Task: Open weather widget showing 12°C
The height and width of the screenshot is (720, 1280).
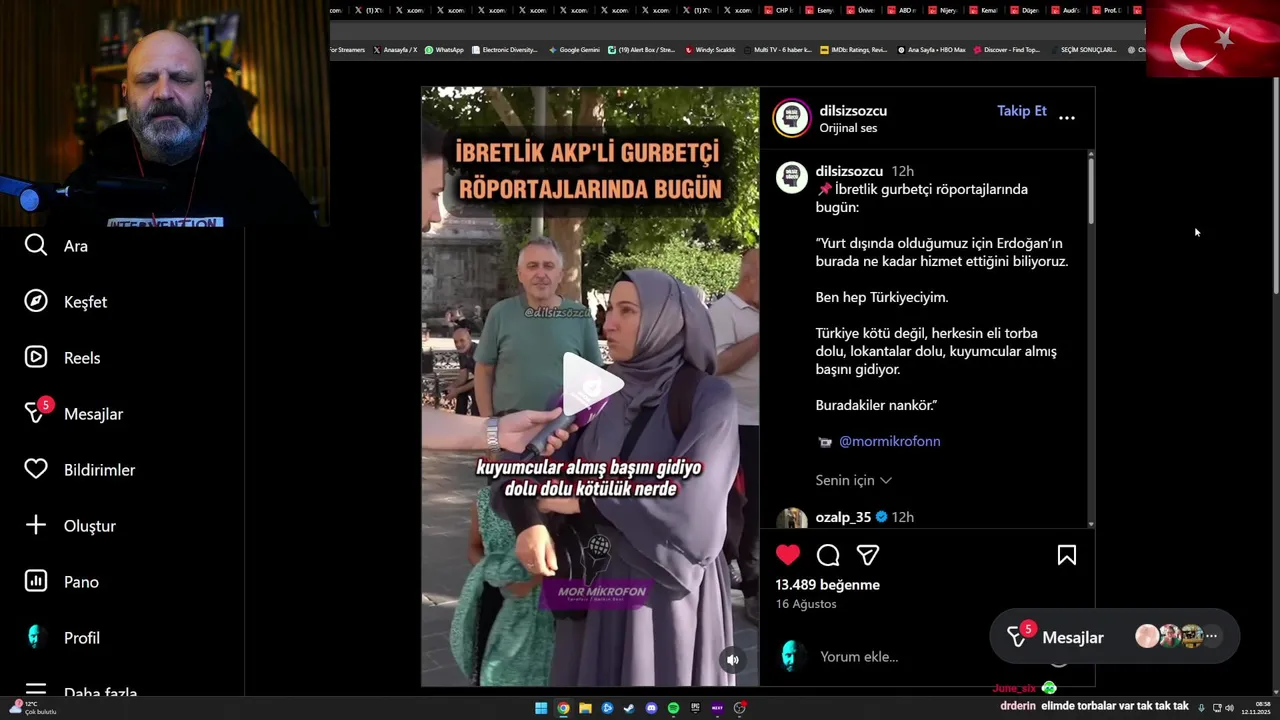Action: [32, 708]
